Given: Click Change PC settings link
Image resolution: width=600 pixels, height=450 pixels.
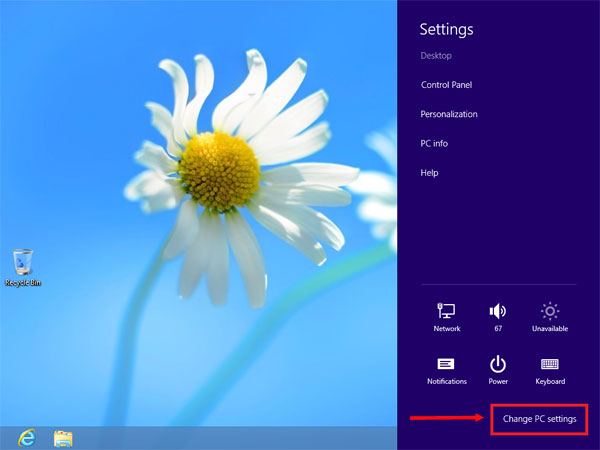Looking at the screenshot, I should pos(539,419).
